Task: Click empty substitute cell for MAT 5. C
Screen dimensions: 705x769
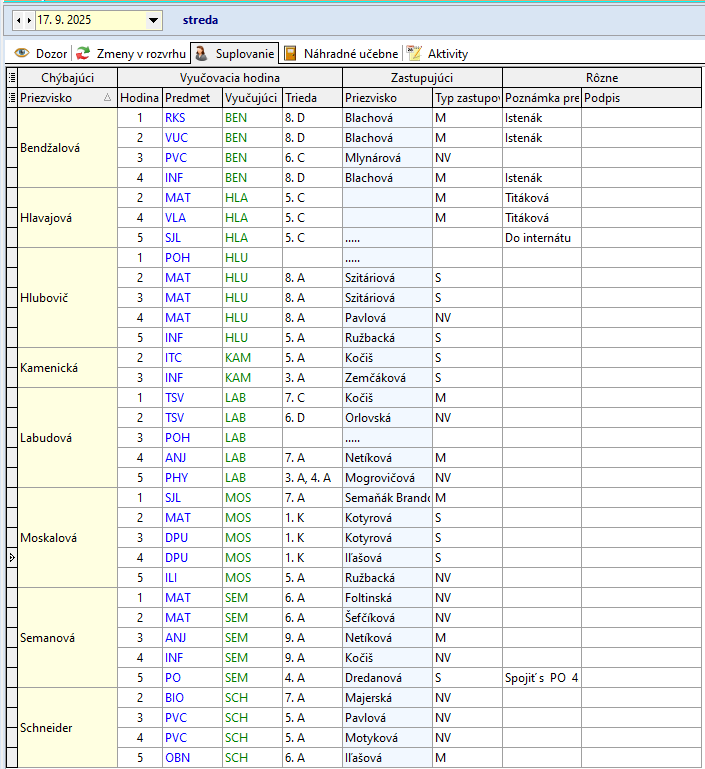Action: coord(387,198)
